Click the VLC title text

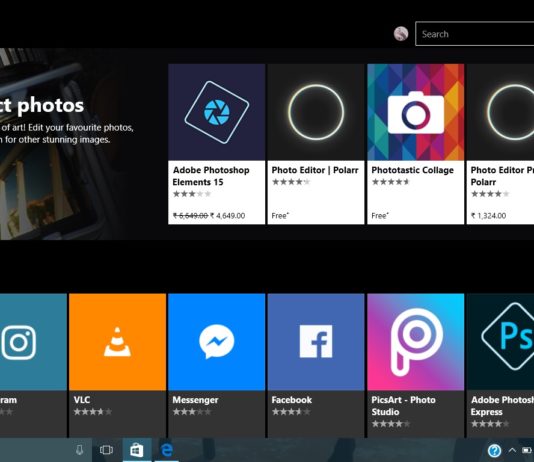tap(82, 400)
